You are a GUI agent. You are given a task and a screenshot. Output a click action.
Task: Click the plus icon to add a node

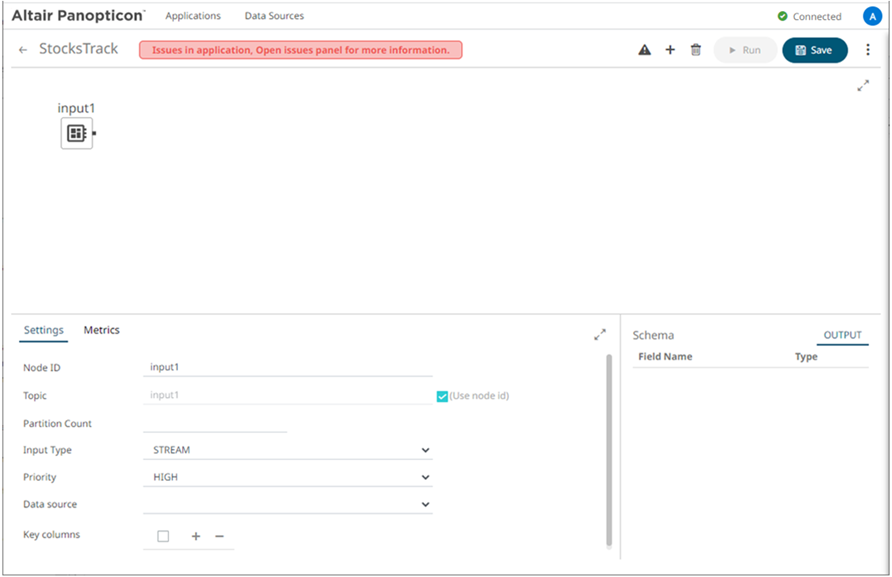[x=670, y=50]
